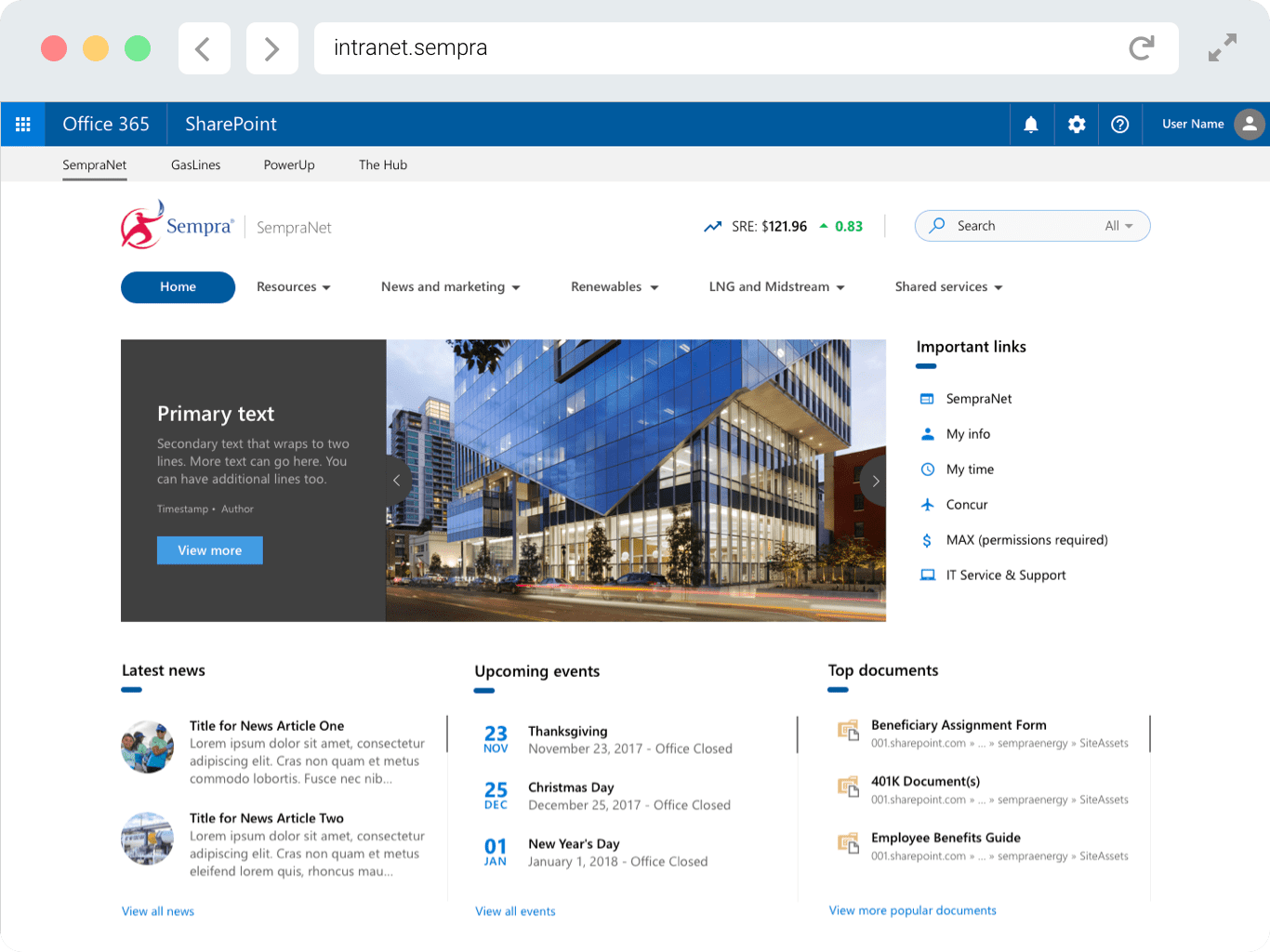
Task: Click the IT Service laptop icon
Action: click(x=927, y=575)
